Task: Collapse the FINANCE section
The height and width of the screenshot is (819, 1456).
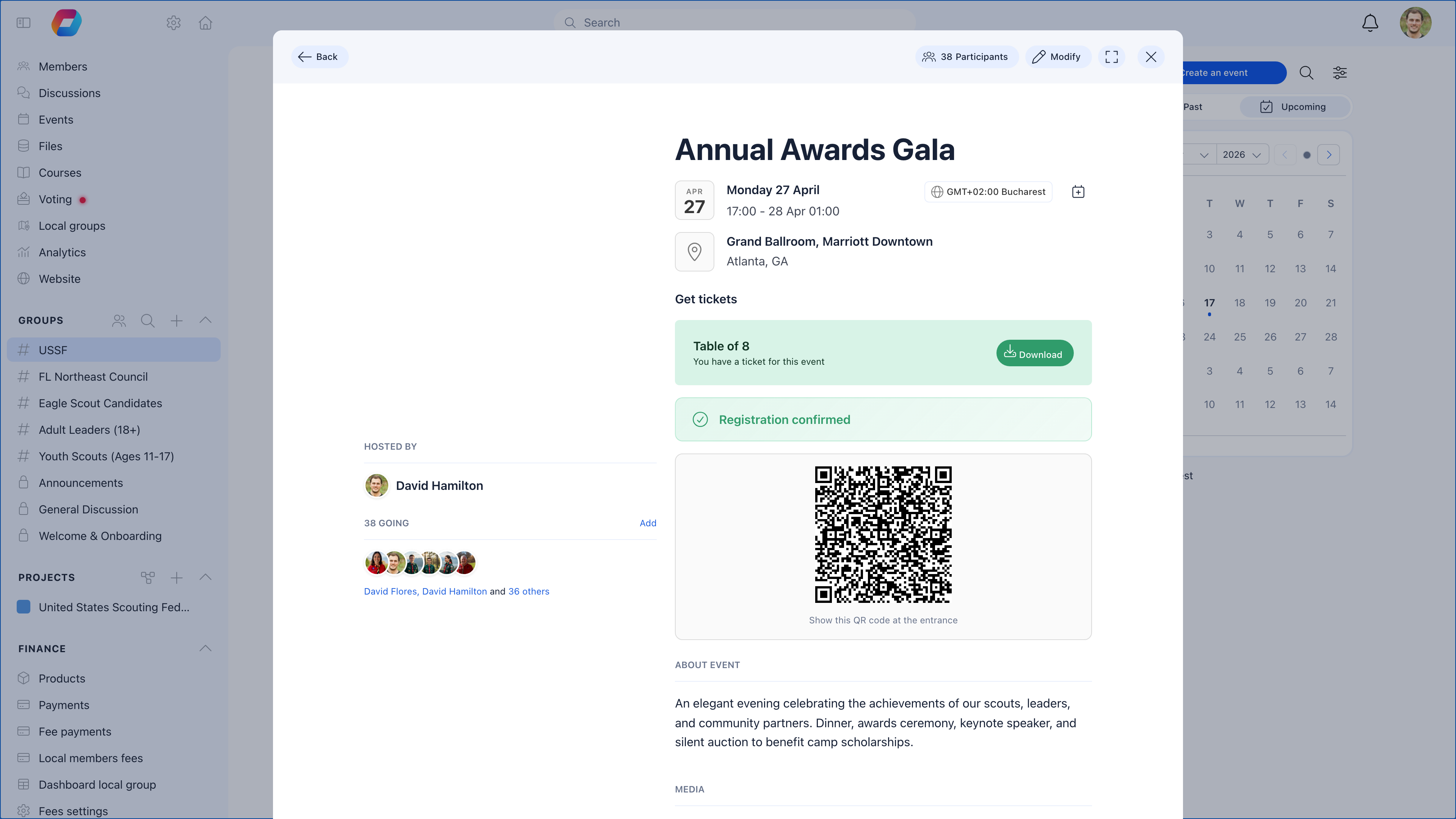Action: (205, 648)
